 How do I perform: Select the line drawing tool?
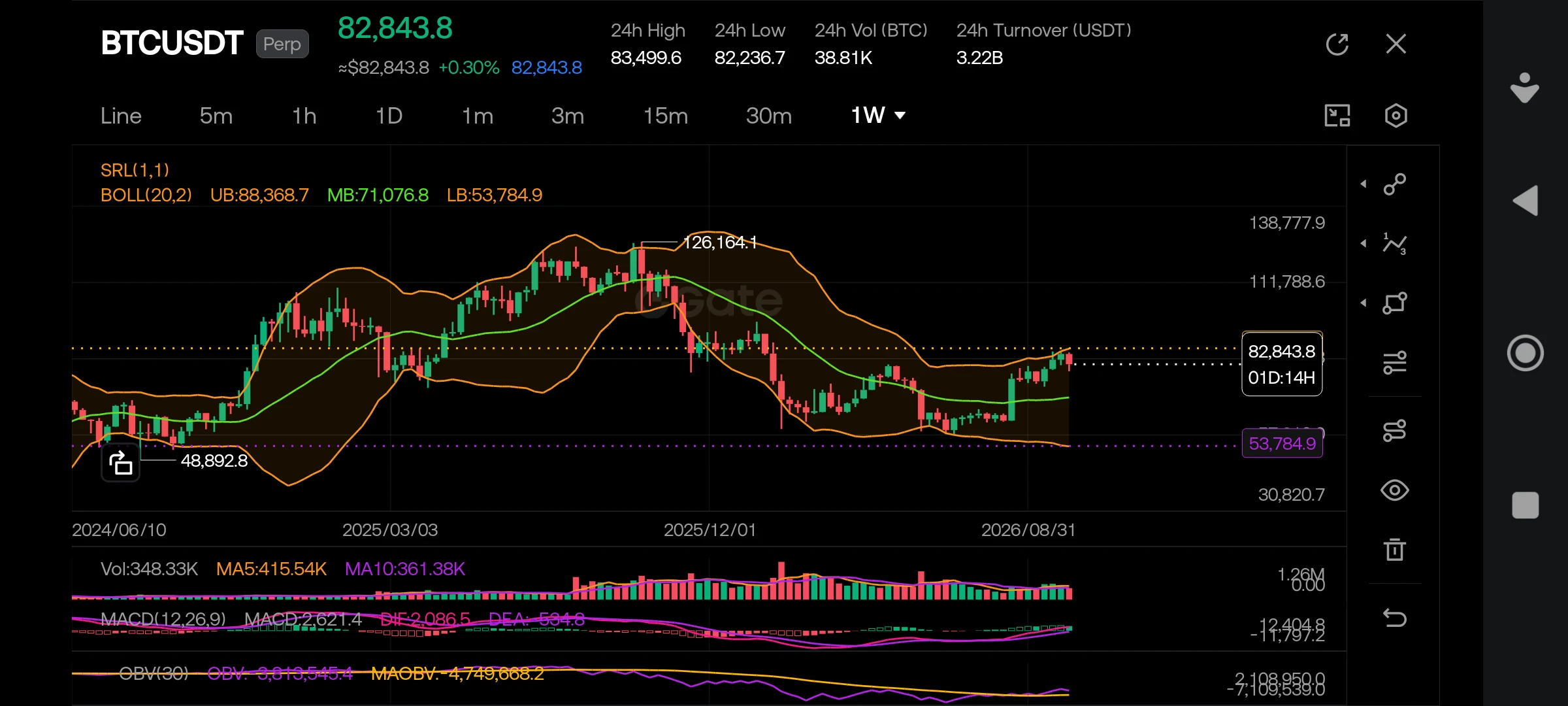click(1395, 184)
